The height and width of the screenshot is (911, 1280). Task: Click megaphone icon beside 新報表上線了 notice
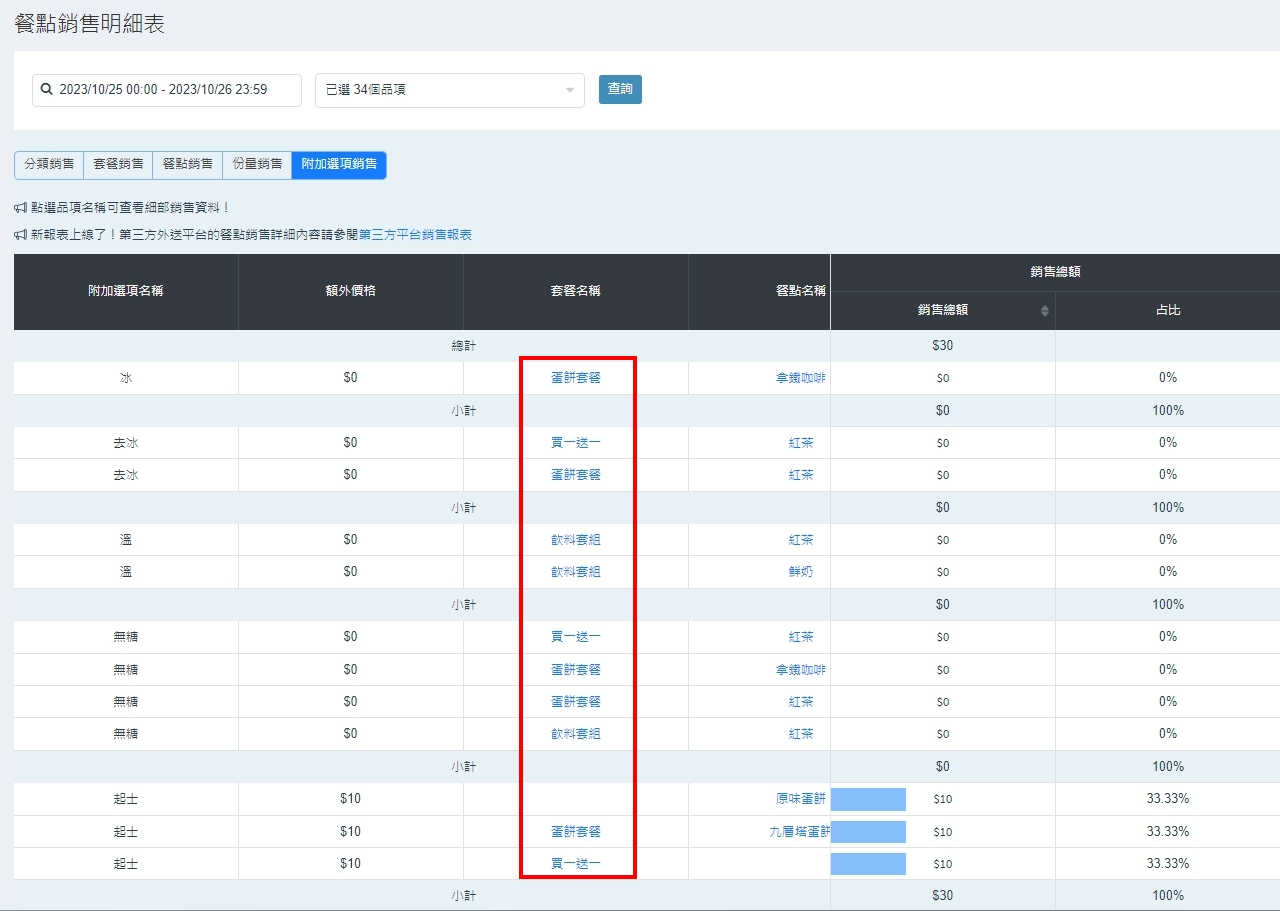[20, 235]
